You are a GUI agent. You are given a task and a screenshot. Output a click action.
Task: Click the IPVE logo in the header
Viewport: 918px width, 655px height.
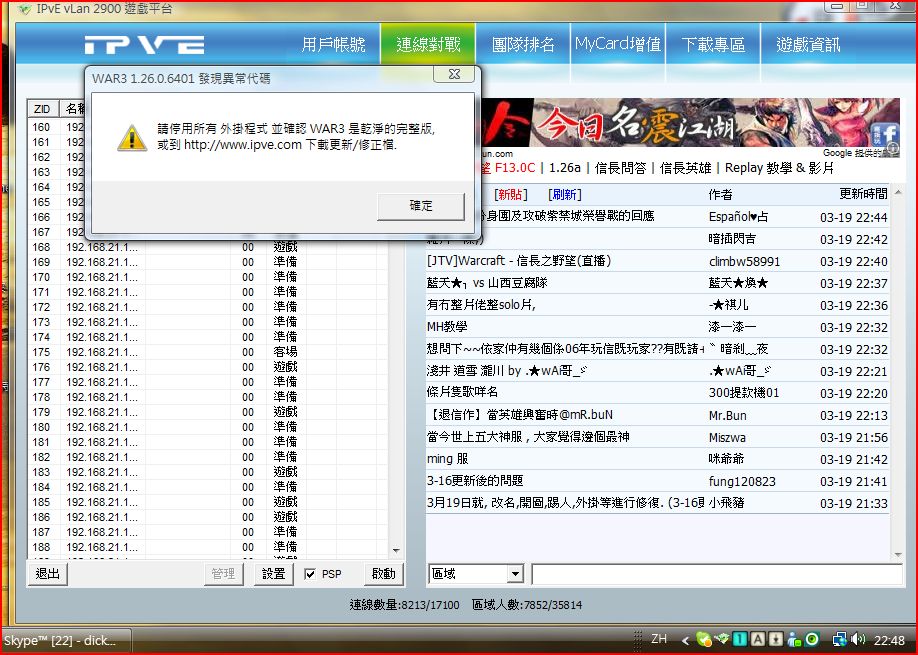click(144, 45)
